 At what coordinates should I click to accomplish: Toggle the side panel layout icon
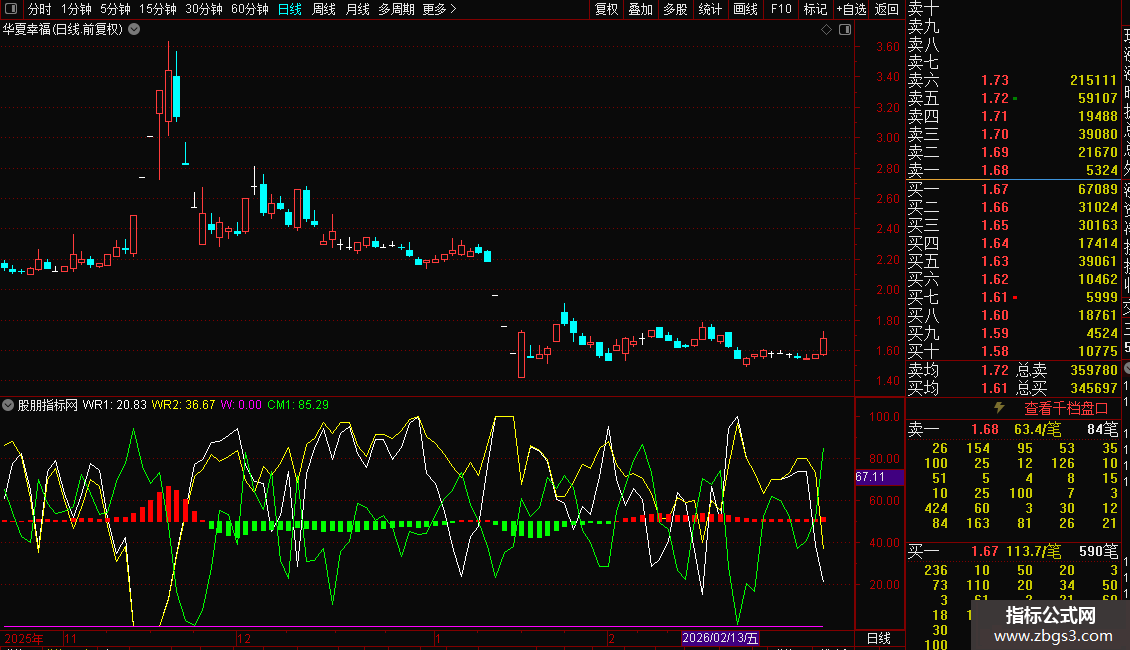(x=845, y=30)
